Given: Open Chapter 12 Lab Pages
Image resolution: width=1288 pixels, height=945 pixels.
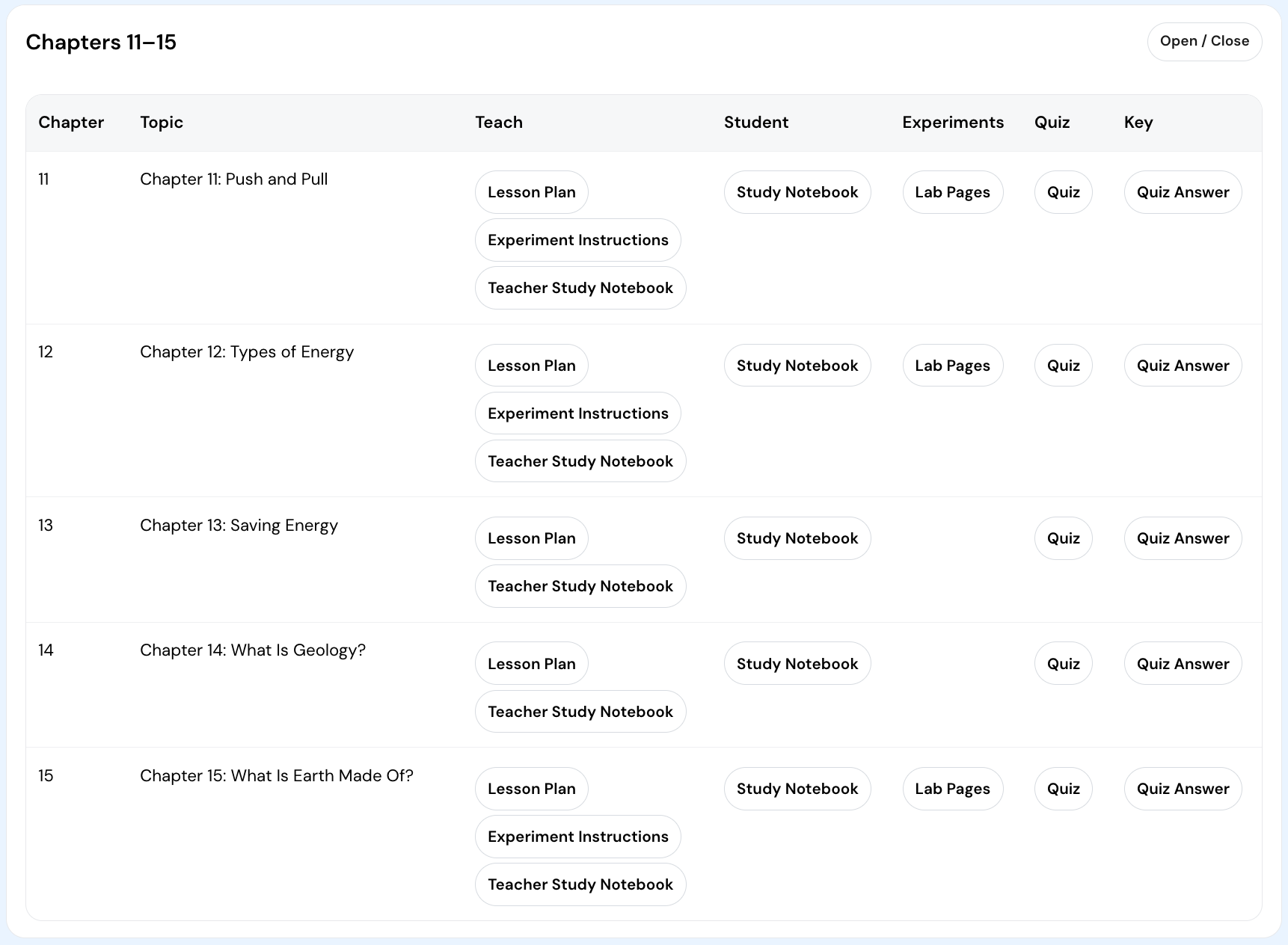Looking at the screenshot, I should 952,366.
